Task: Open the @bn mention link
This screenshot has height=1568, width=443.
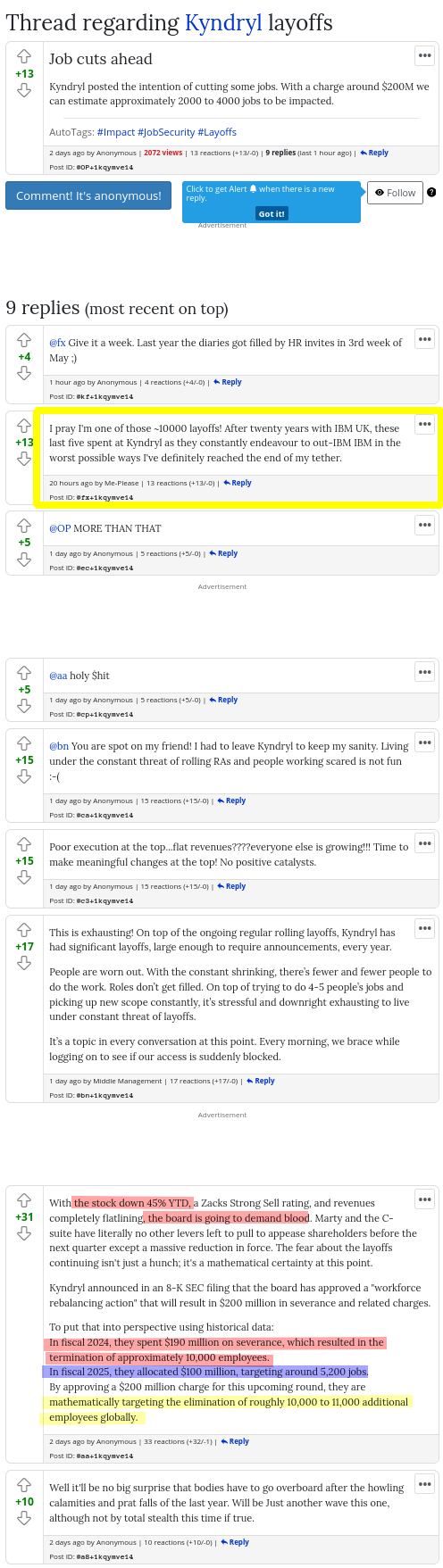Action: (x=59, y=746)
